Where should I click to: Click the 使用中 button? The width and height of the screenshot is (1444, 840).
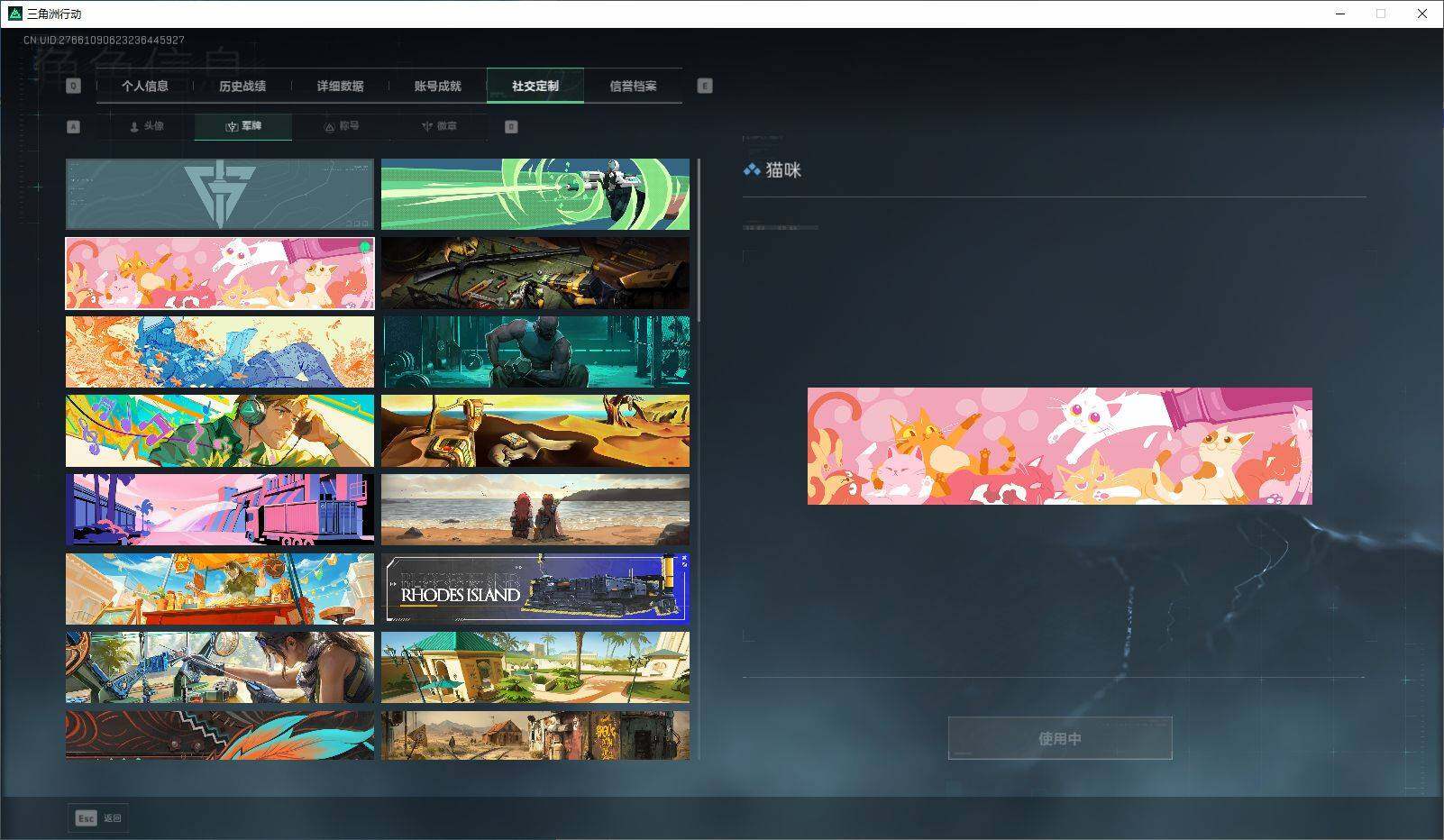pos(1060,739)
